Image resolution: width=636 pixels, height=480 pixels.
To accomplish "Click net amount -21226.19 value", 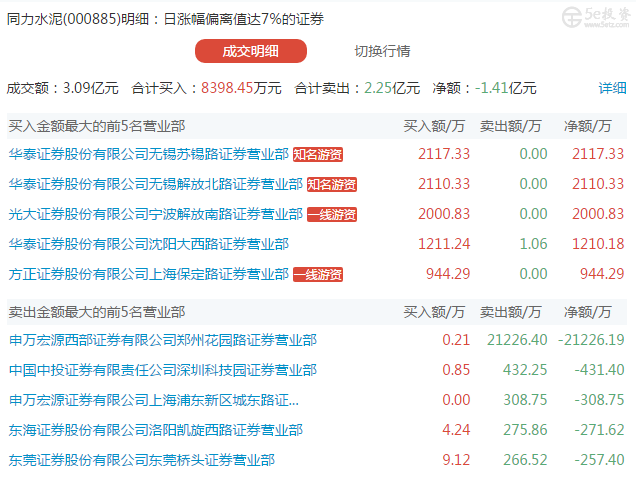I will pos(591,340).
